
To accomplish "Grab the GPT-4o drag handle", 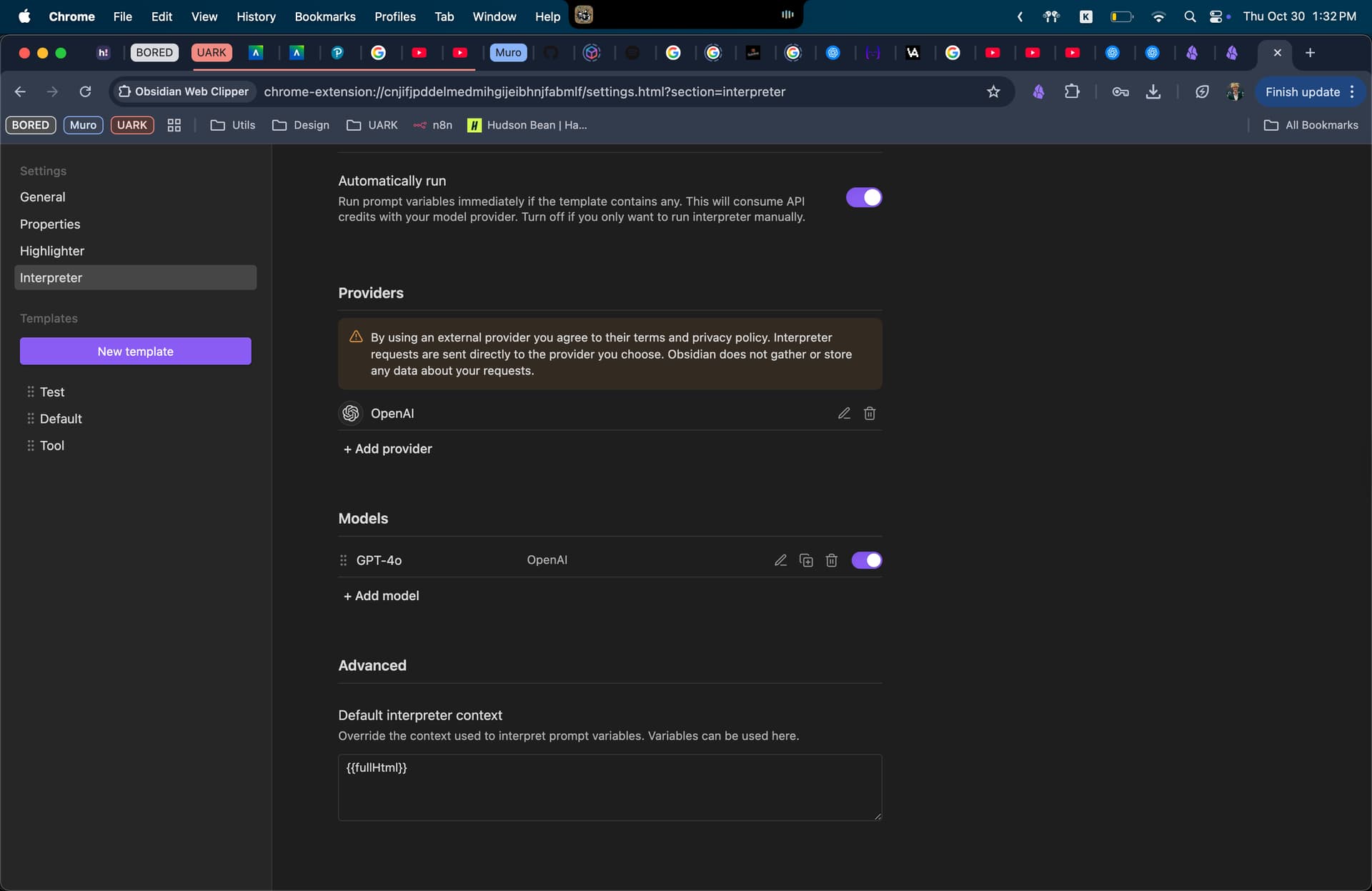I will pos(343,560).
